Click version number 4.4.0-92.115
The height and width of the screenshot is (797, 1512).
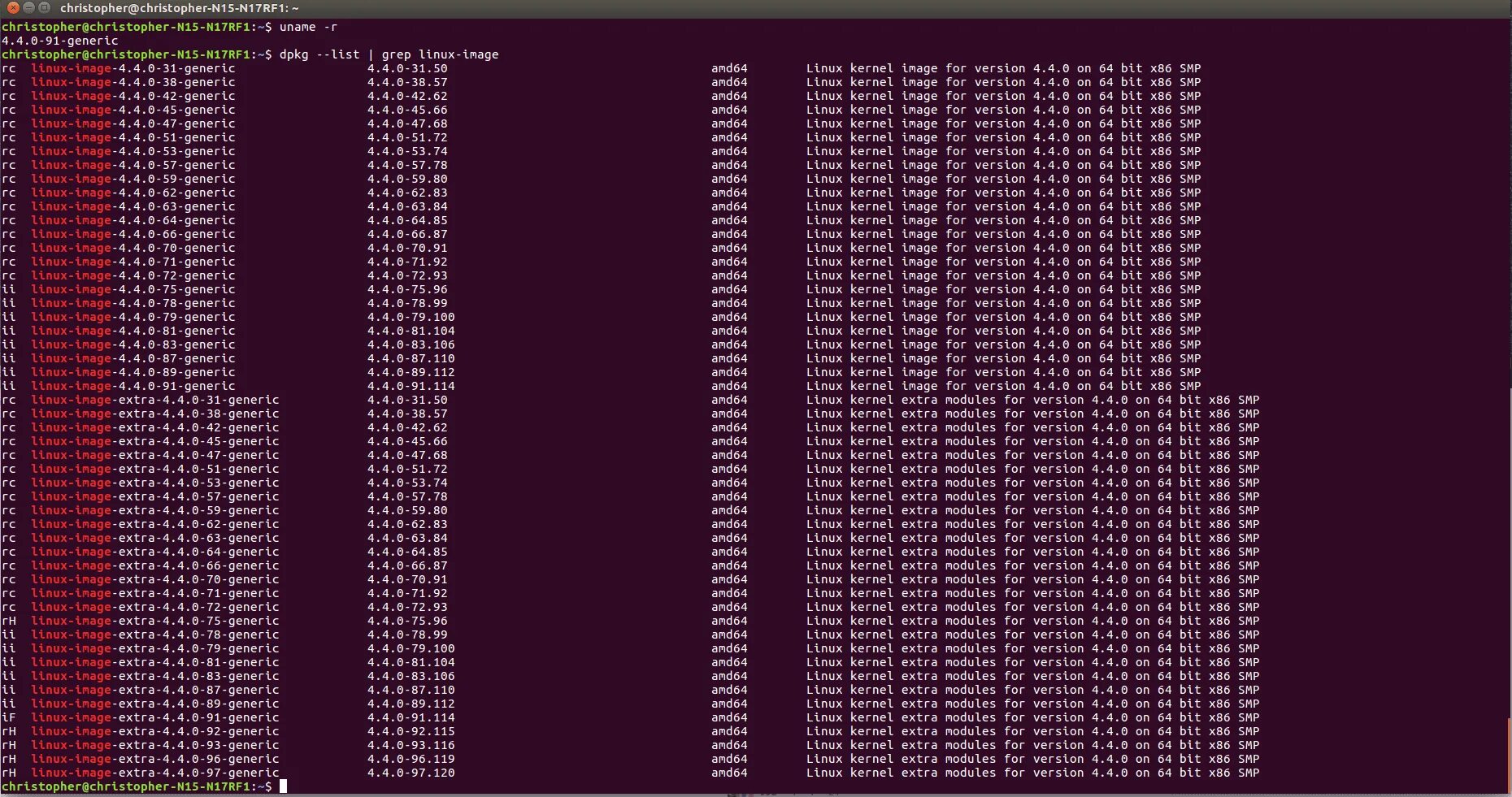click(411, 731)
